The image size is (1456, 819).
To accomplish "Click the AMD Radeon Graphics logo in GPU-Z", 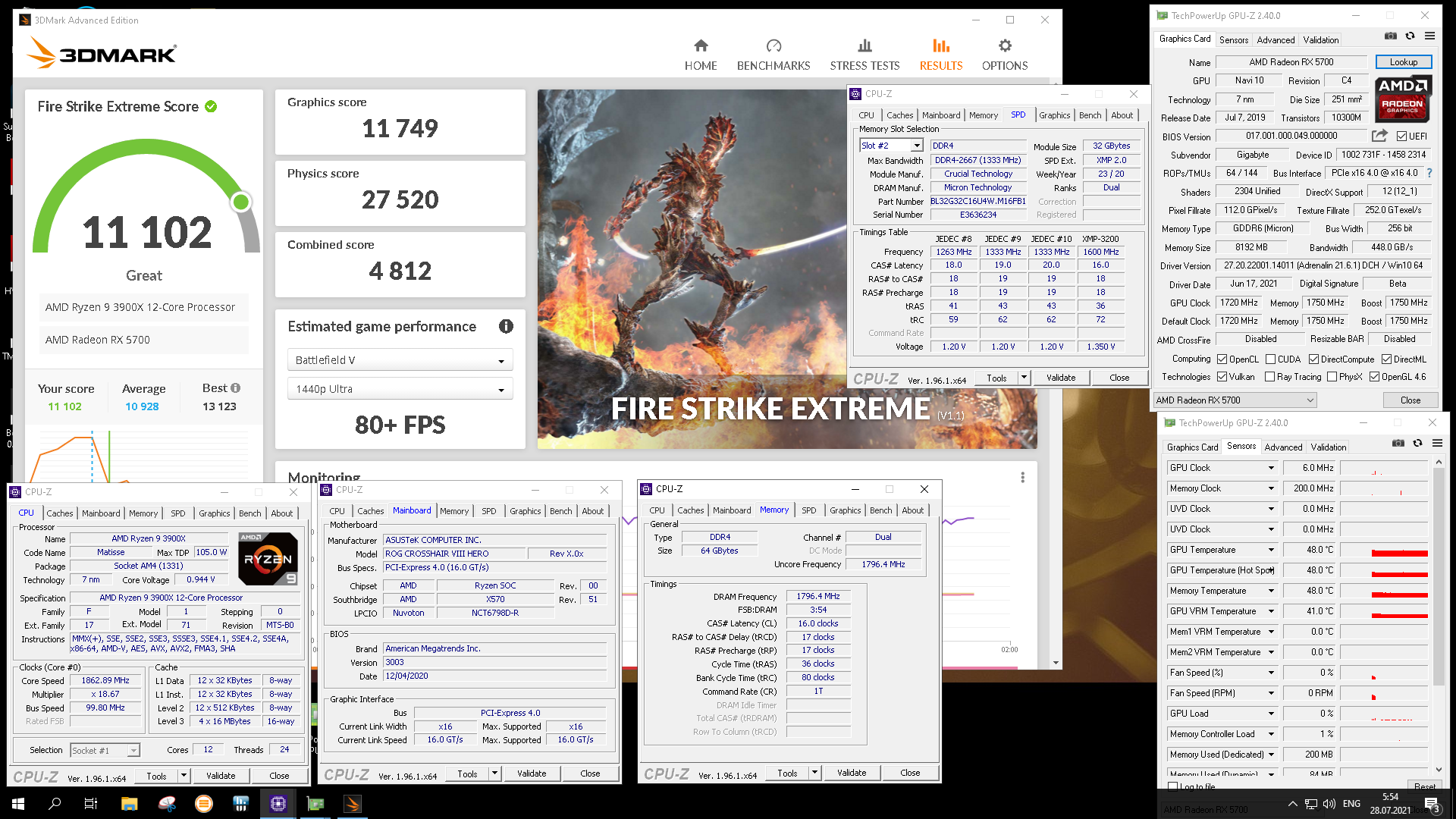I will (x=1403, y=99).
